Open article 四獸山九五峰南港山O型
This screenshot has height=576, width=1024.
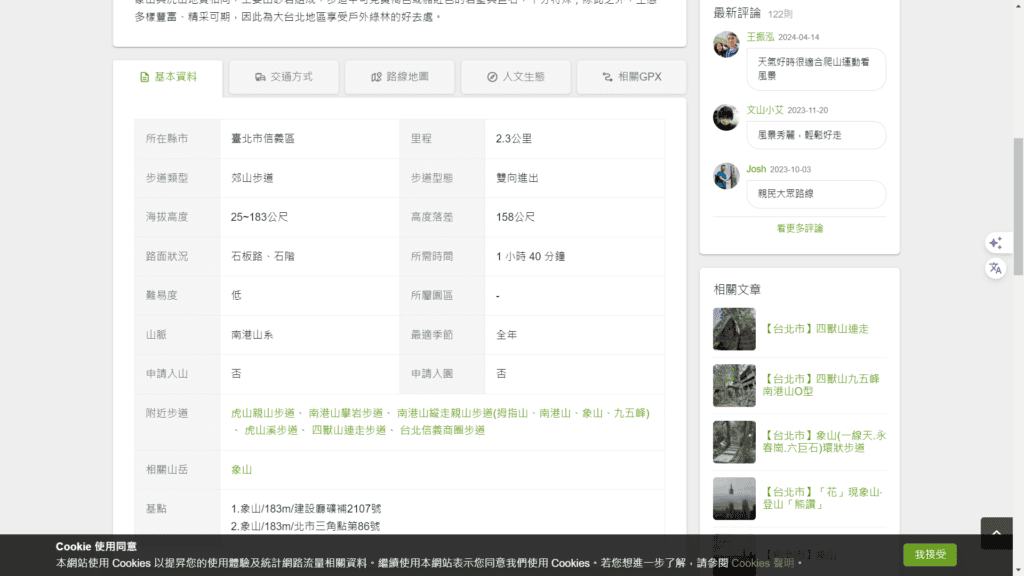coord(821,385)
